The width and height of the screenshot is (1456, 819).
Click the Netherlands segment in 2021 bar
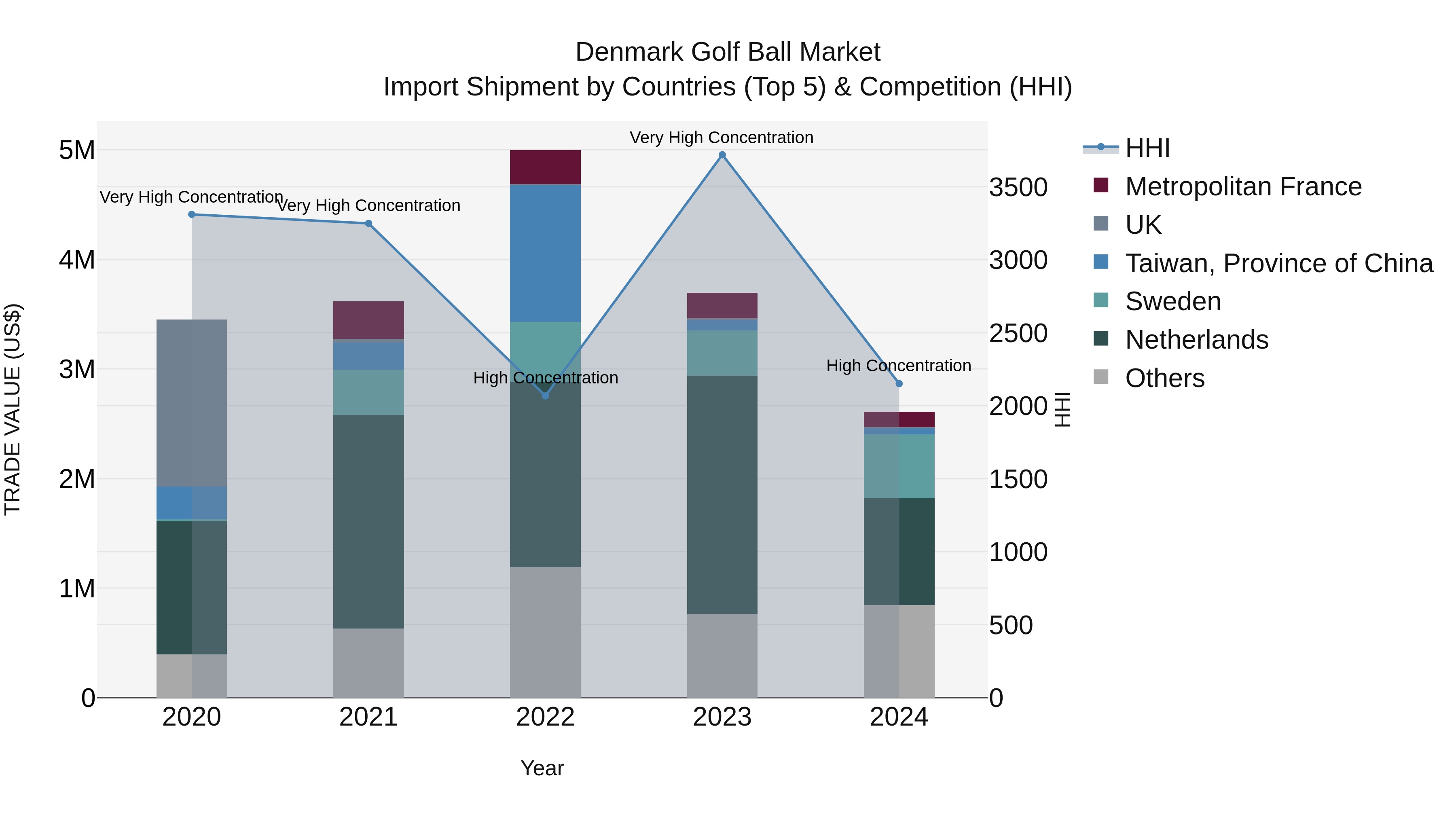368,522
